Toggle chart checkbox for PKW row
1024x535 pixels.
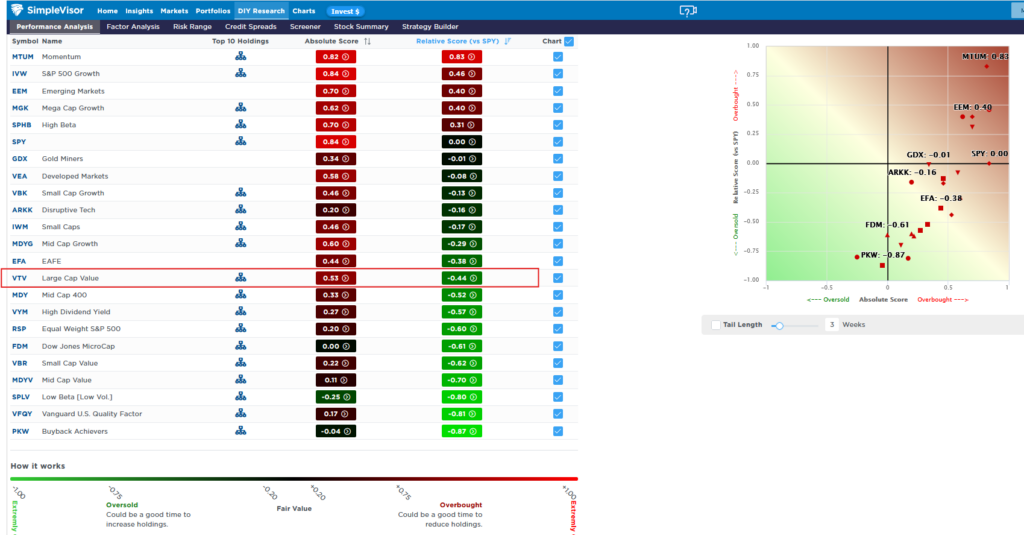pyautogui.click(x=558, y=431)
